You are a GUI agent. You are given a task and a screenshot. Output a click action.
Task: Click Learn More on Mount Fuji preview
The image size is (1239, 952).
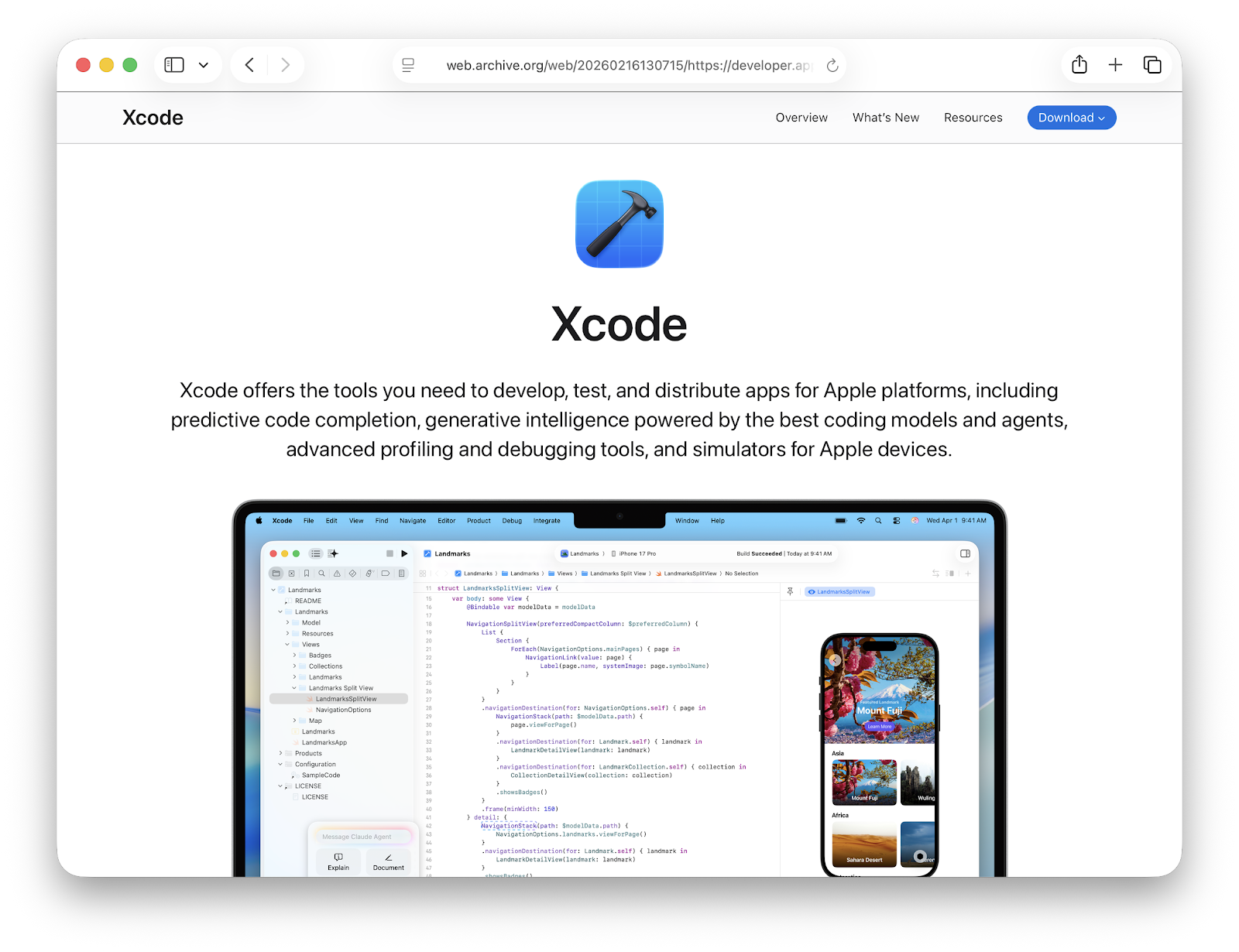[x=879, y=727]
